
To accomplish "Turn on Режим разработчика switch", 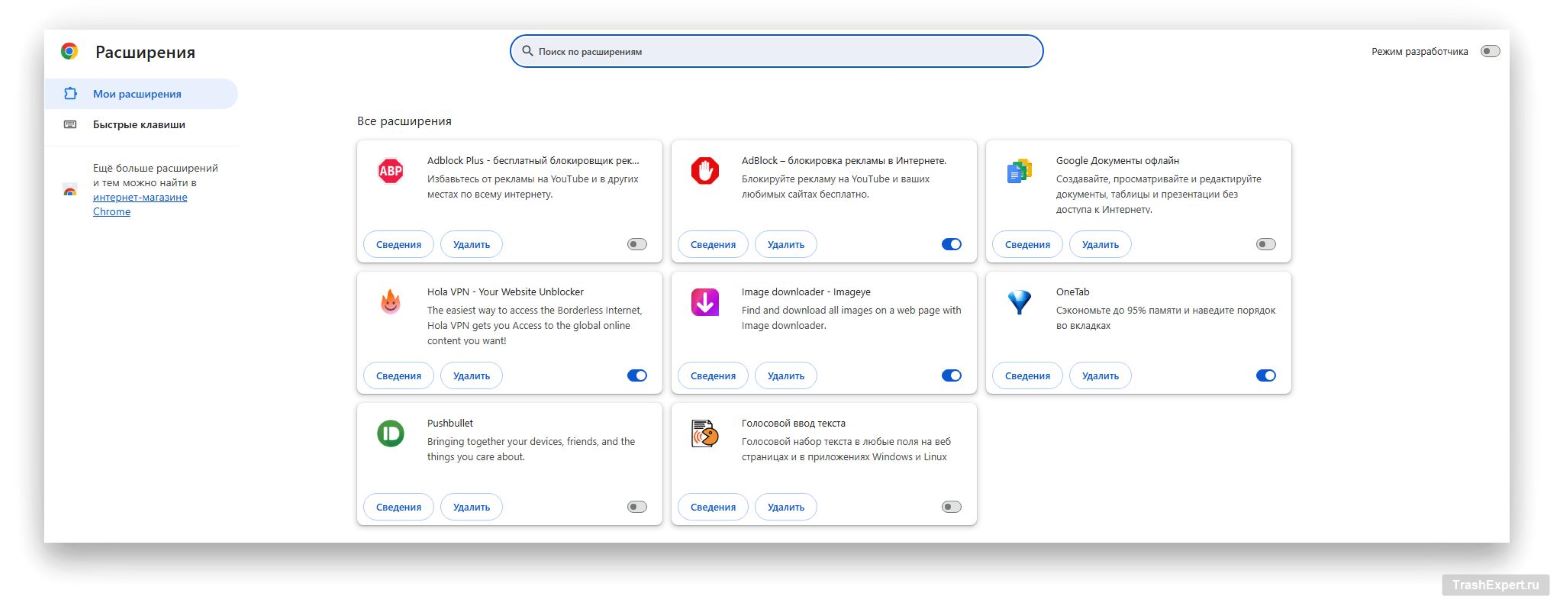I will (1490, 51).
